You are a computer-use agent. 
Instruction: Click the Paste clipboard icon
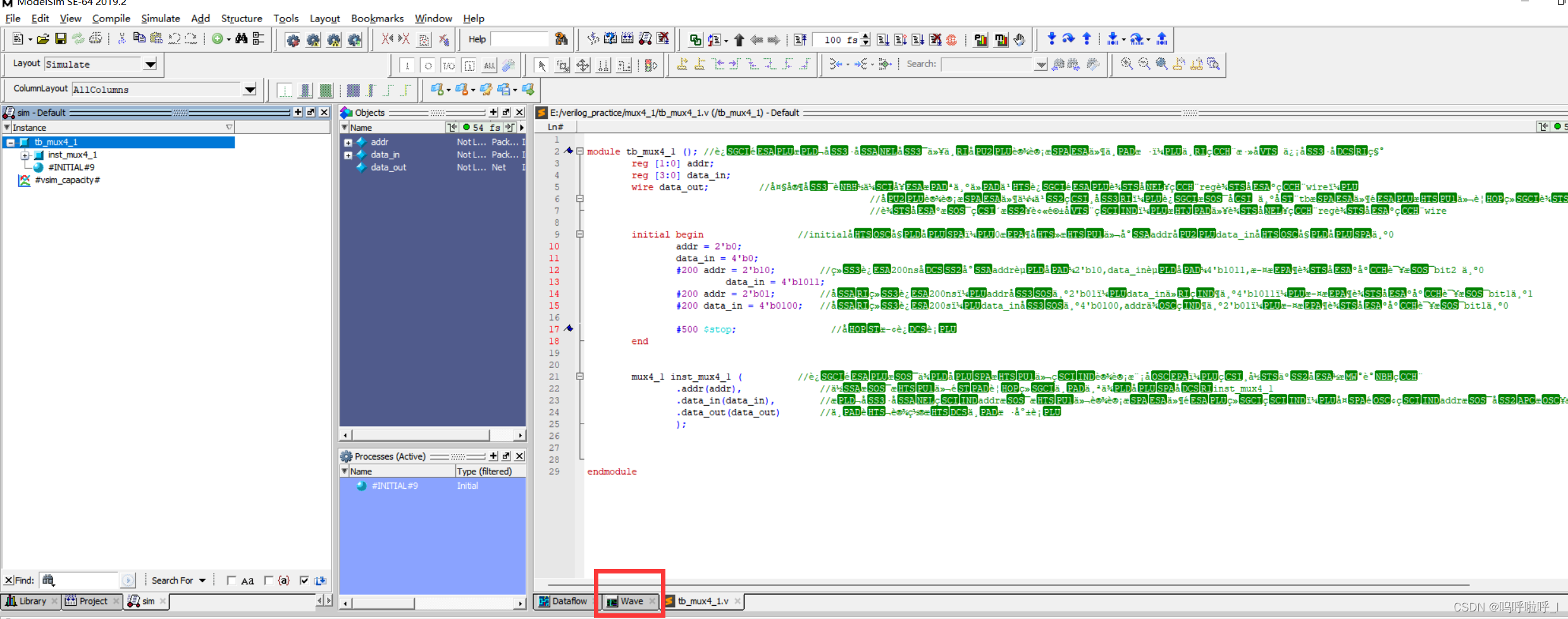pyautogui.click(x=156, y=39)
